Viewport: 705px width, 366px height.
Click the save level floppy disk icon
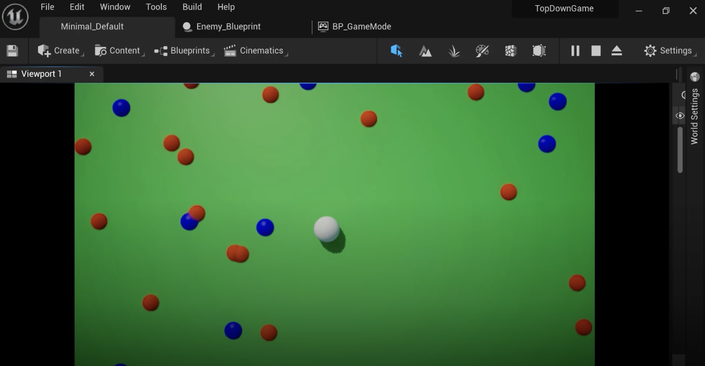coord(12,51)
